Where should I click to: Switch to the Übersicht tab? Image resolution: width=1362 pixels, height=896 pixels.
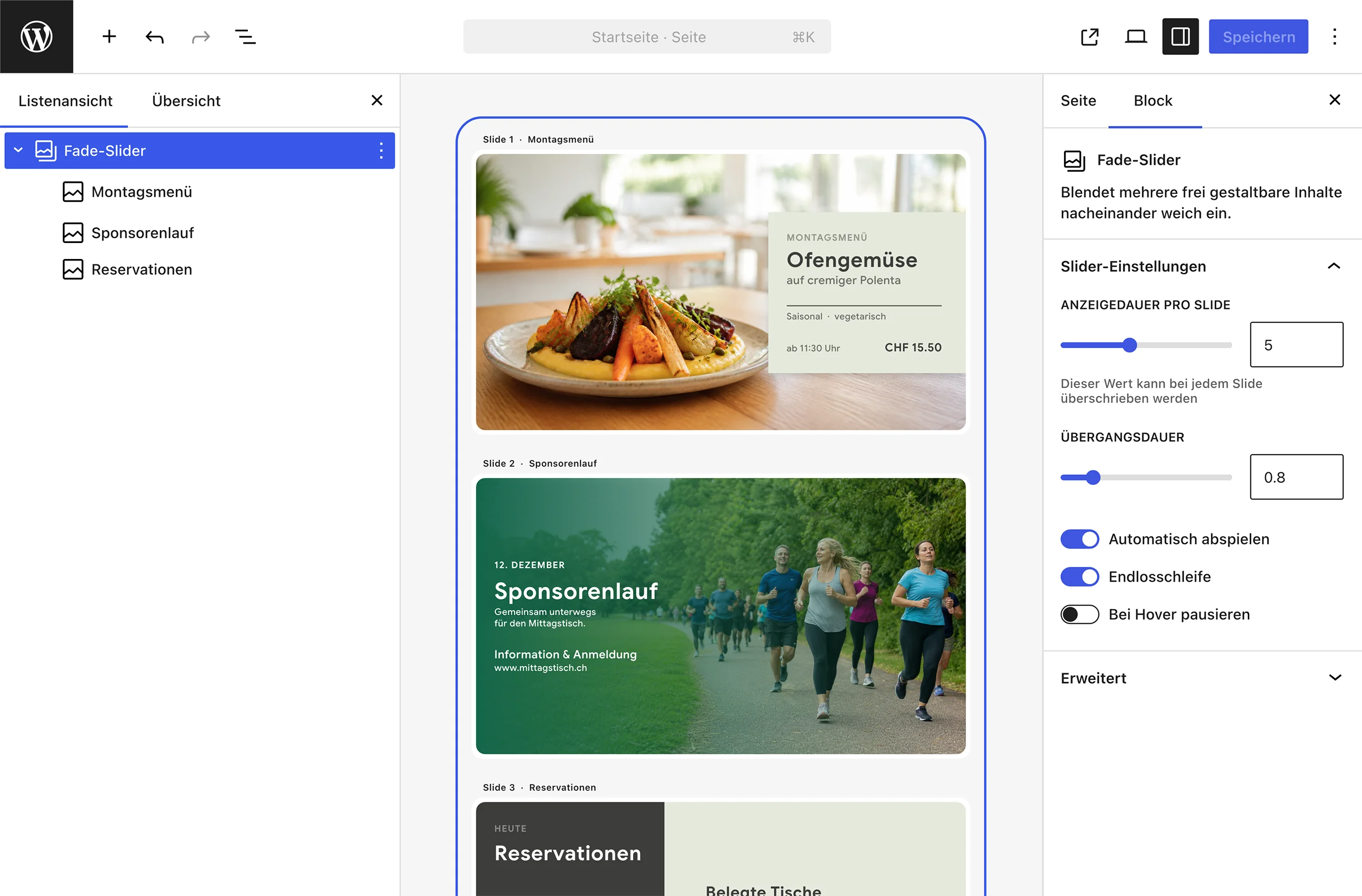(x=186, y=101)
